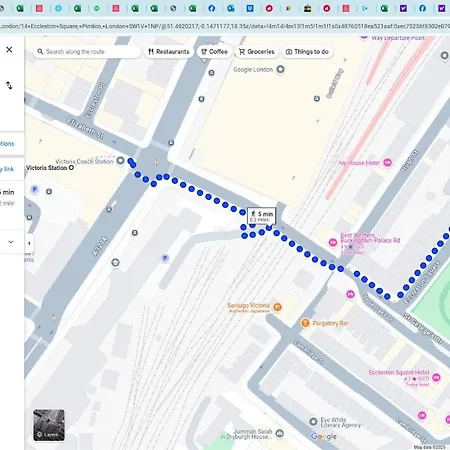Show Things to do chip
This screenshot has height=450, width=450.
[308, 52]
